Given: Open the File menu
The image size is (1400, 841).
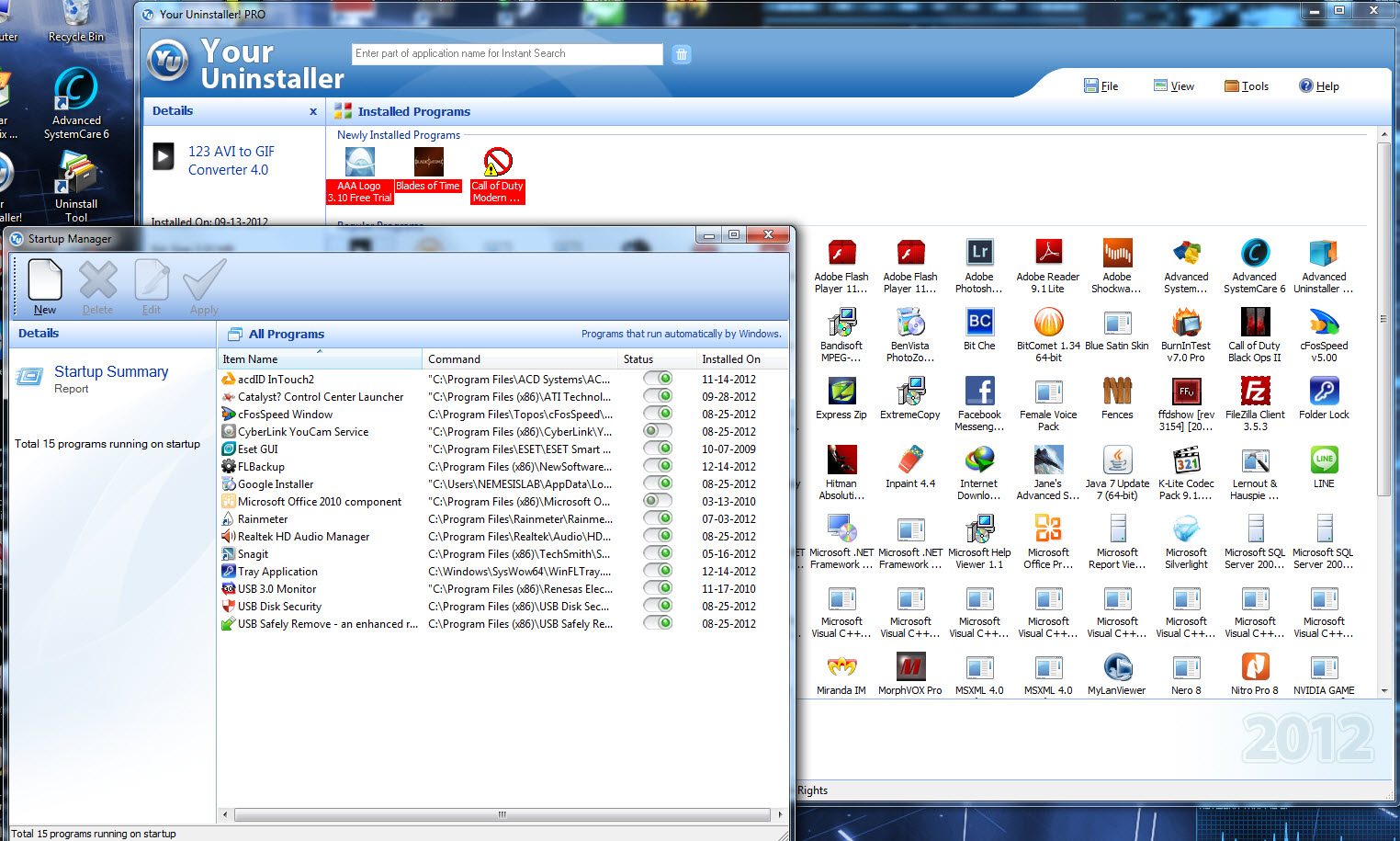Looking at the screenshot, I should [1101, 85].
